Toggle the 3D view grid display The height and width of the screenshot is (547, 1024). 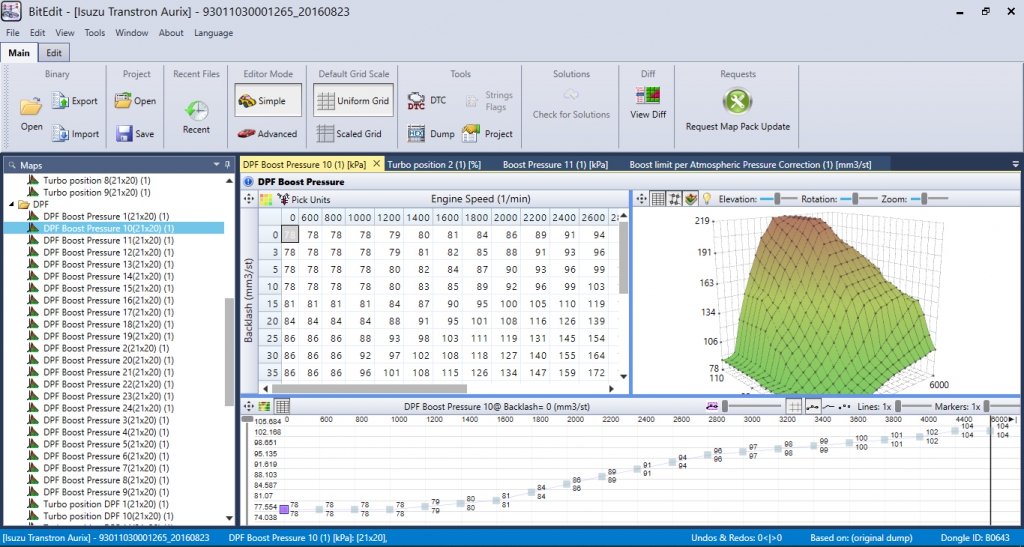pos(658,198)
